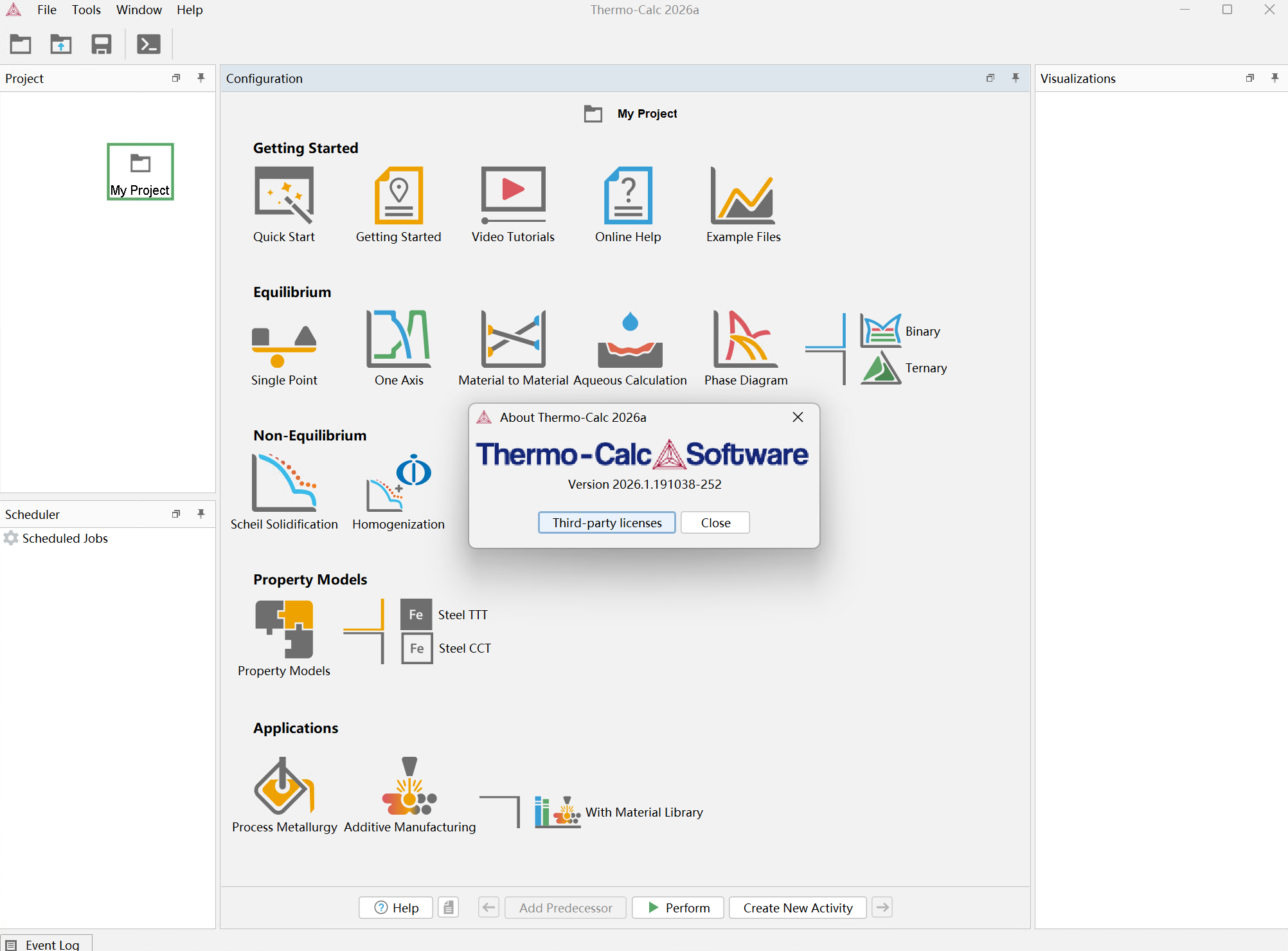Choose Aqueous Calculation template
The width and height of the screenshot is (1288, 951).
[x=630, y=340]
